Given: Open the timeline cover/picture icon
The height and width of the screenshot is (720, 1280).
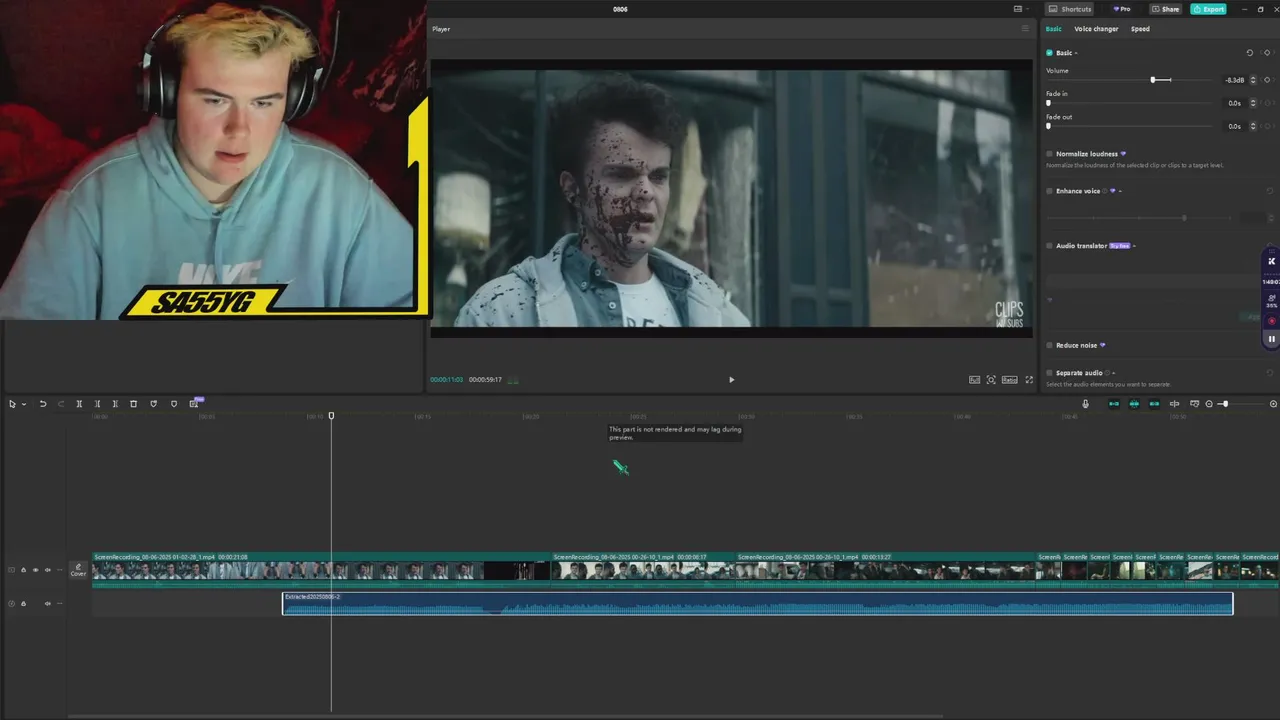Looking at the screenshot, I should click(x=1194, y=404).
